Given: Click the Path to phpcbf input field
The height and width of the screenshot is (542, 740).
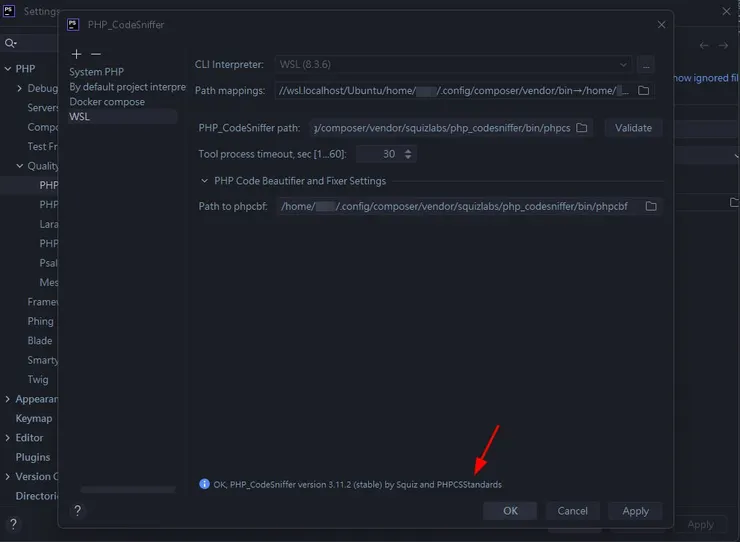Looking at the screenshot, I should 457,207.
